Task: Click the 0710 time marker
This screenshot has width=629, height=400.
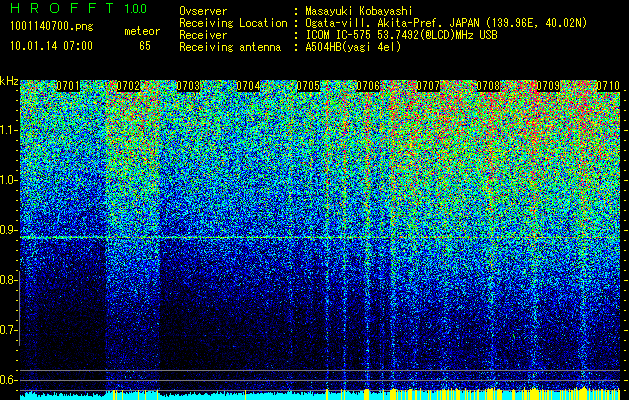Action: [x=608, y=86]
